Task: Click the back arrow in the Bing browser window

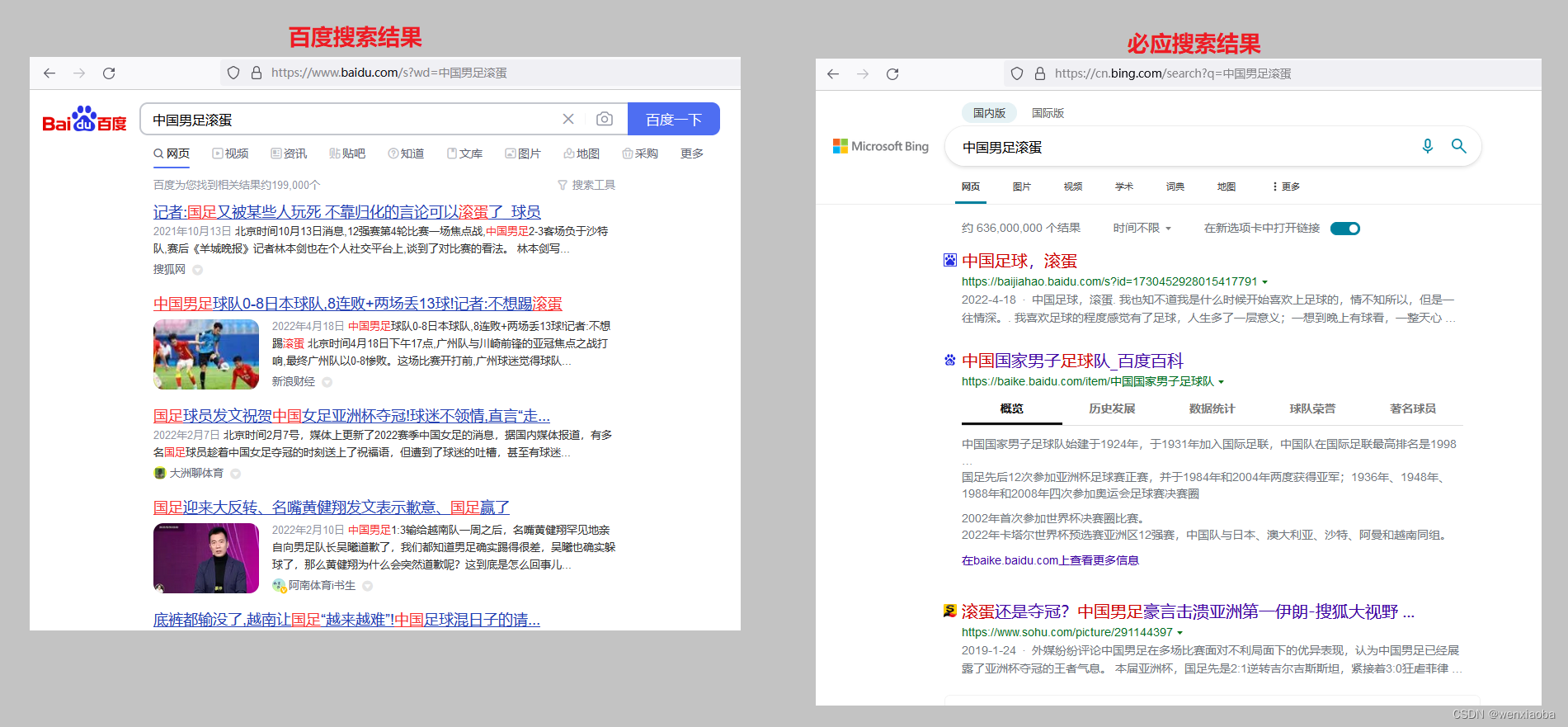Action: [x=833, y=74]
